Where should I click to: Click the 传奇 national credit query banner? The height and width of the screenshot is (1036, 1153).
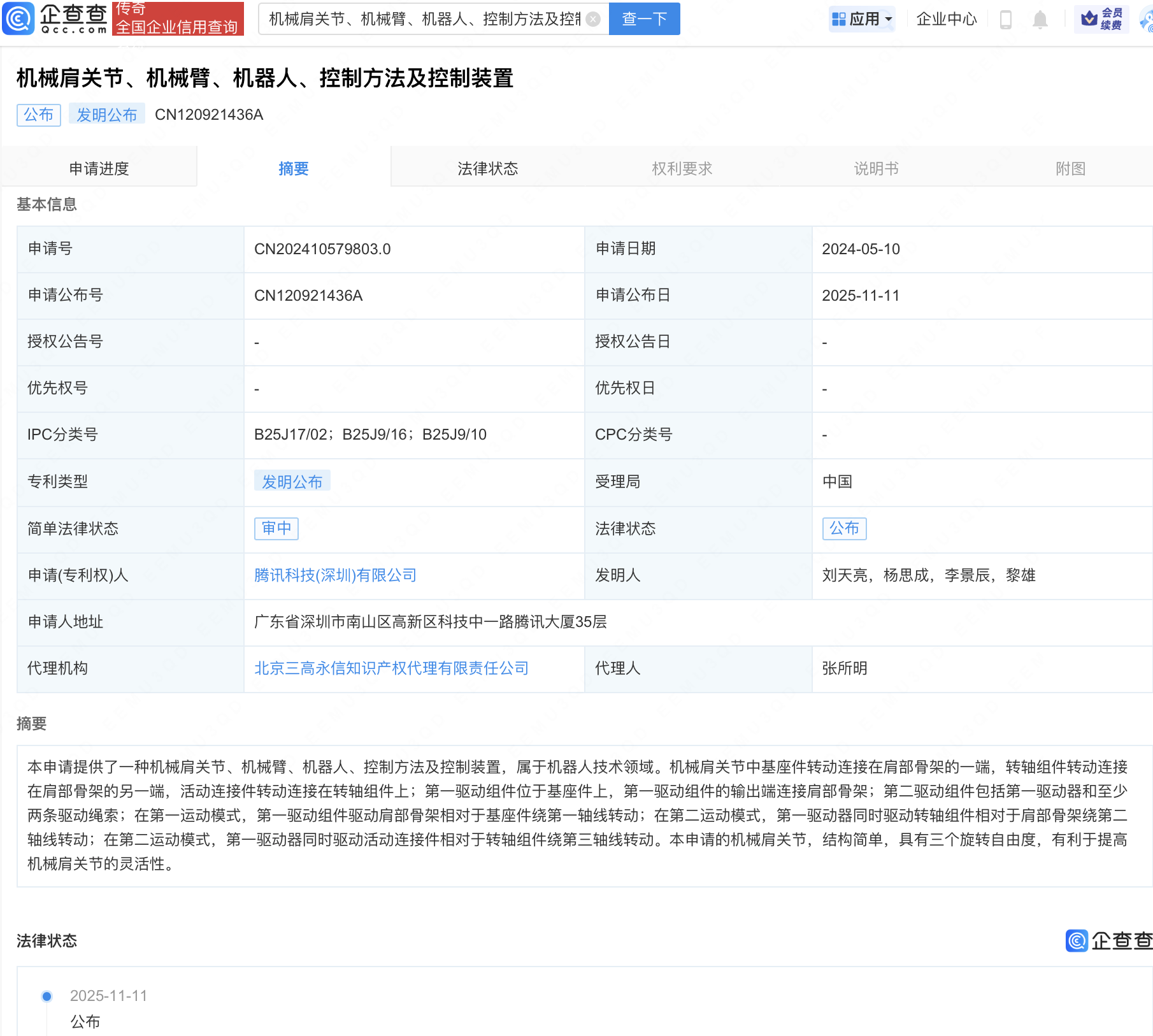[178, 18]
